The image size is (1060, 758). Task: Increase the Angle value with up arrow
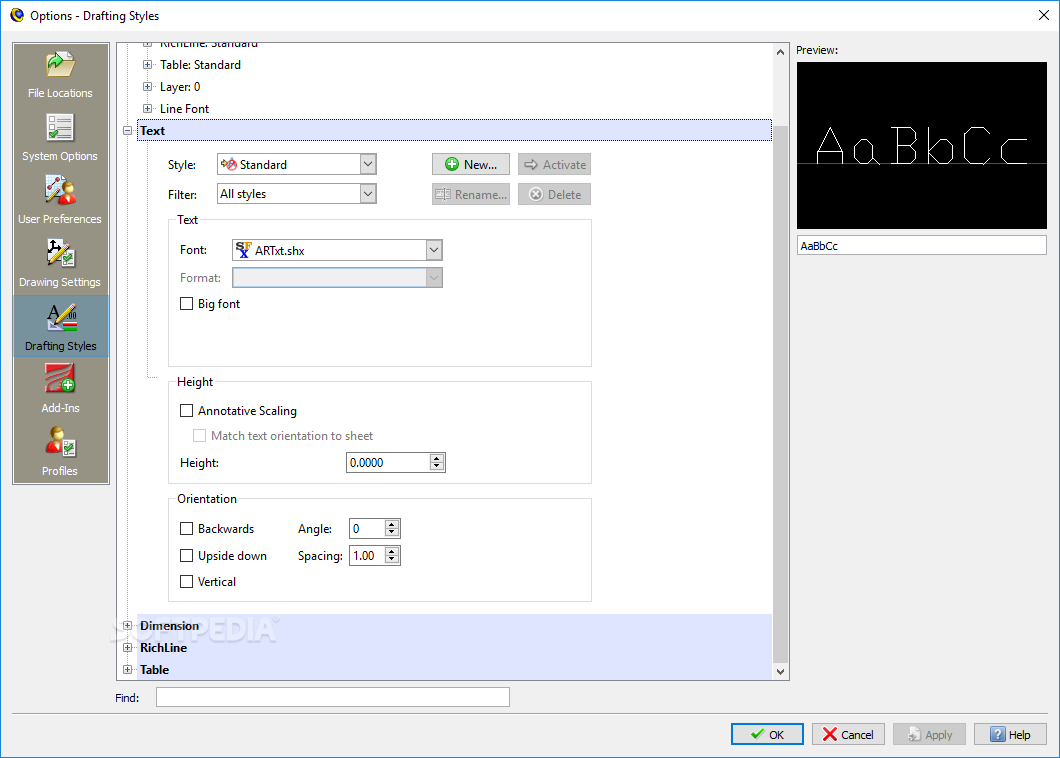391,525
